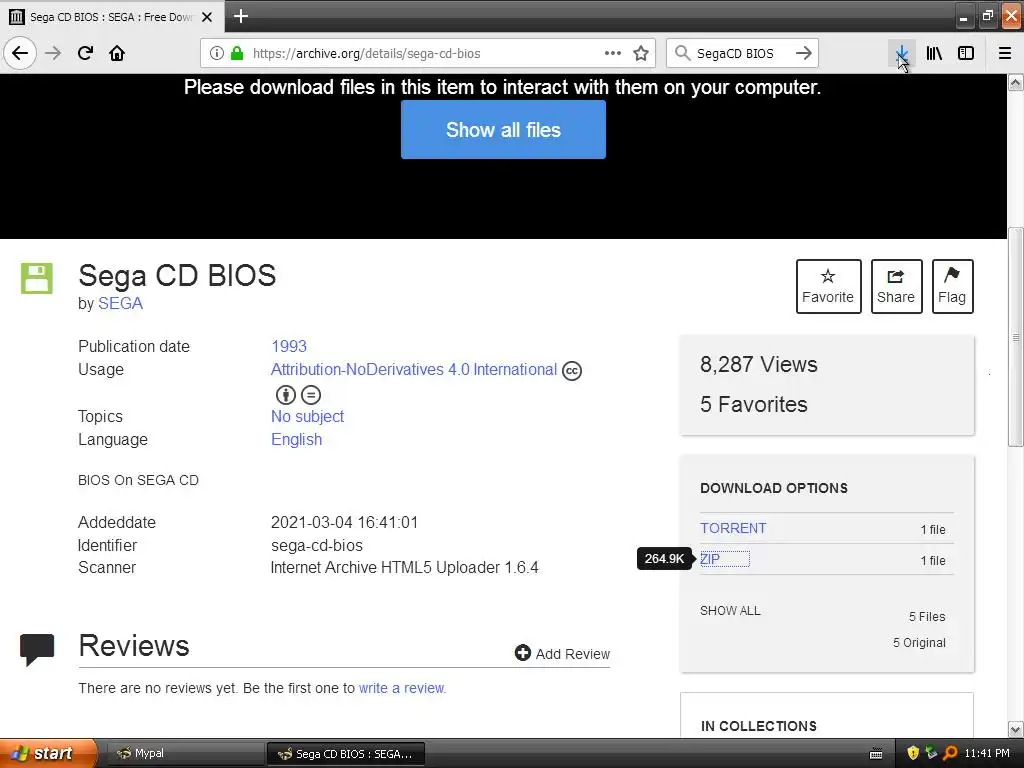This screenshot has height=768, width=1024.
Task: Click the page scrollbar down arrow
Action: [x=1015, y=729]
